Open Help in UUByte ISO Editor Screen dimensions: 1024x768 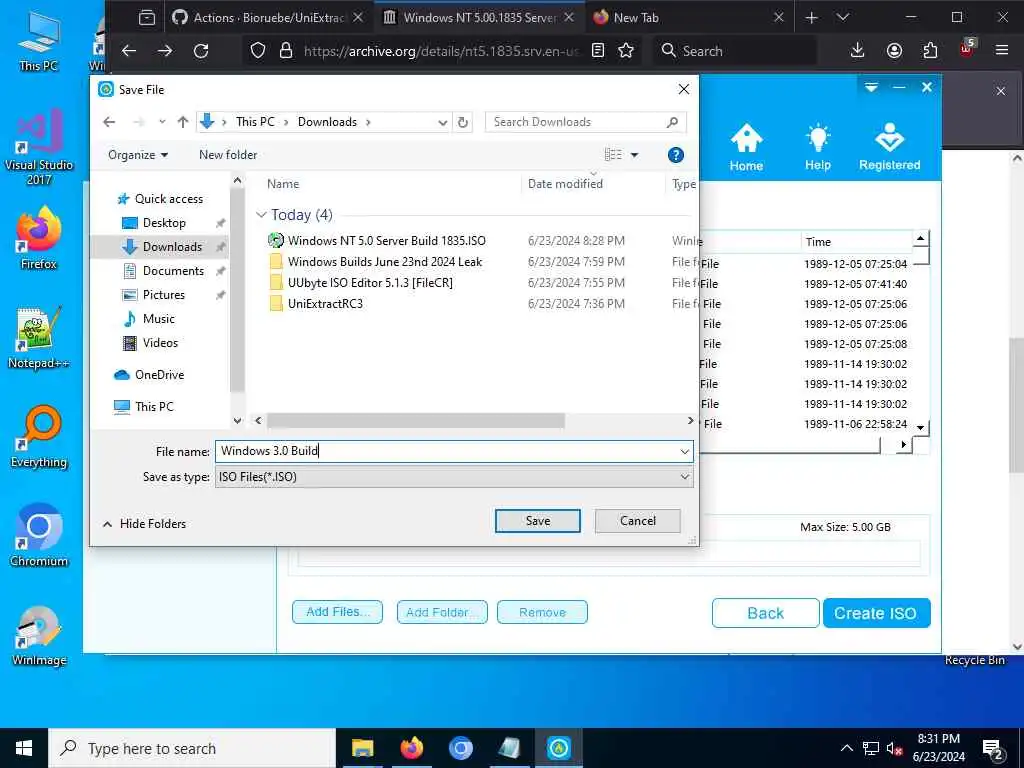point(818,148)
